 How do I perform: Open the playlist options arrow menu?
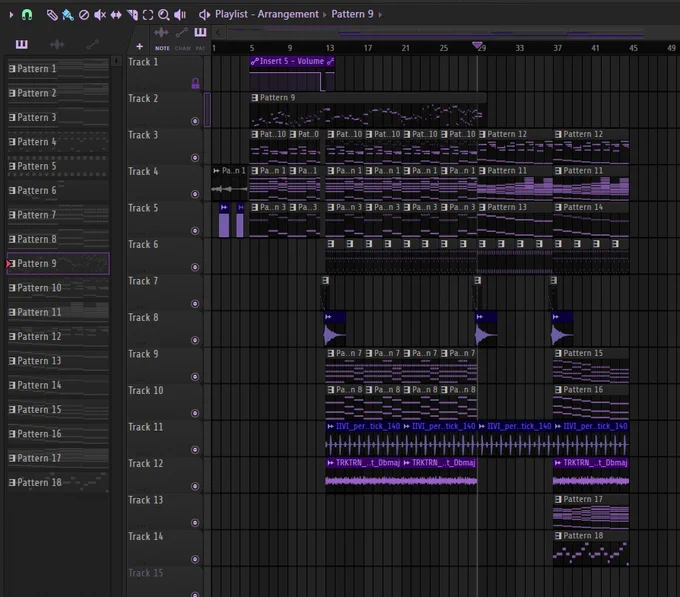(11, 15)
